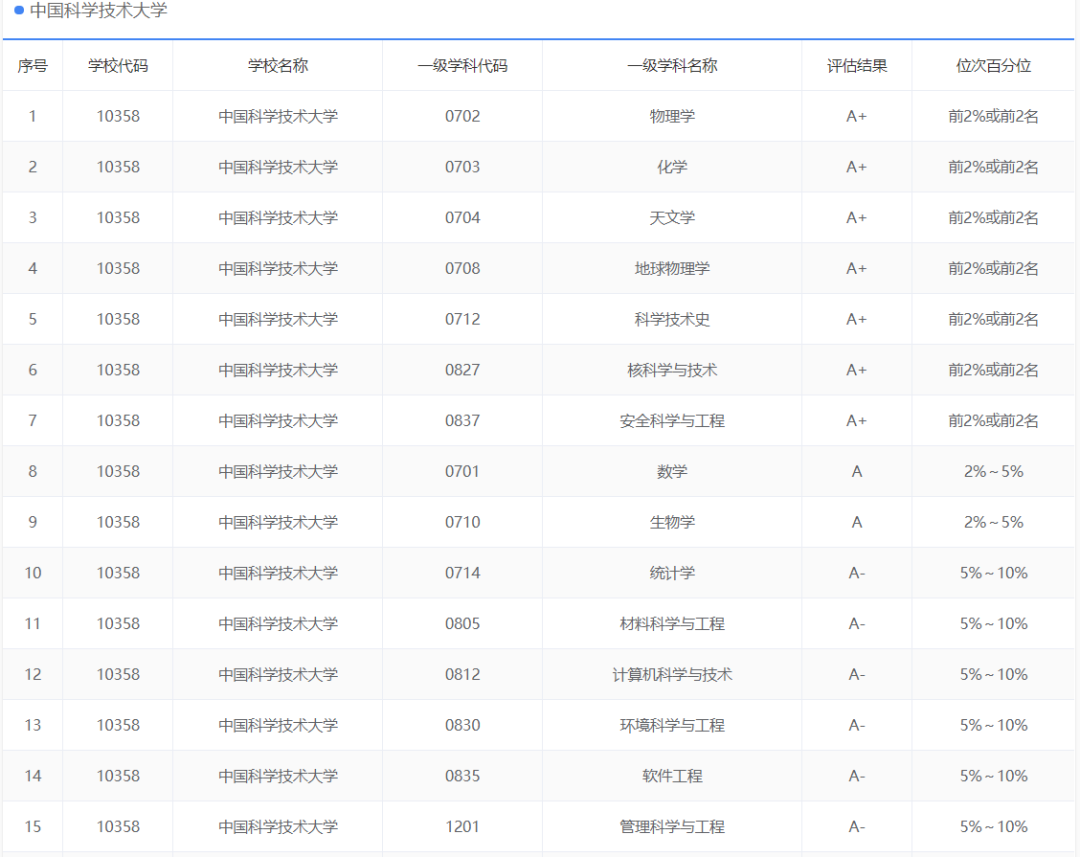
Task: Select the 物理学 discipline name cell
Action: click(x=672, y=116)
